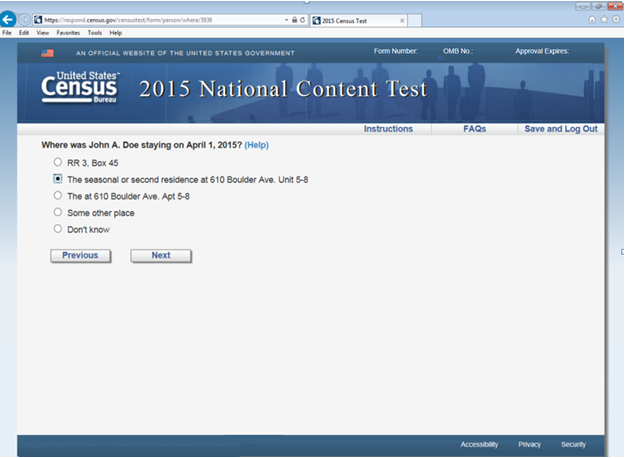
Task: Open the View menu
Action: (43, 33)
